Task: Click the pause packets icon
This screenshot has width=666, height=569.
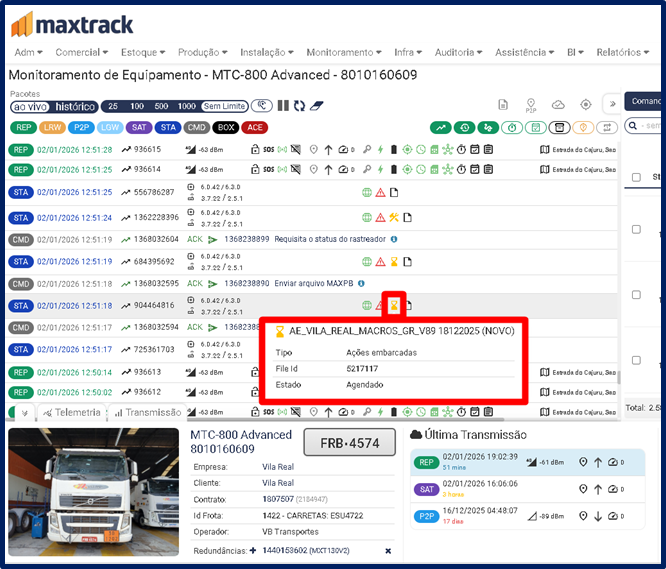Action: tap(283, 106)
